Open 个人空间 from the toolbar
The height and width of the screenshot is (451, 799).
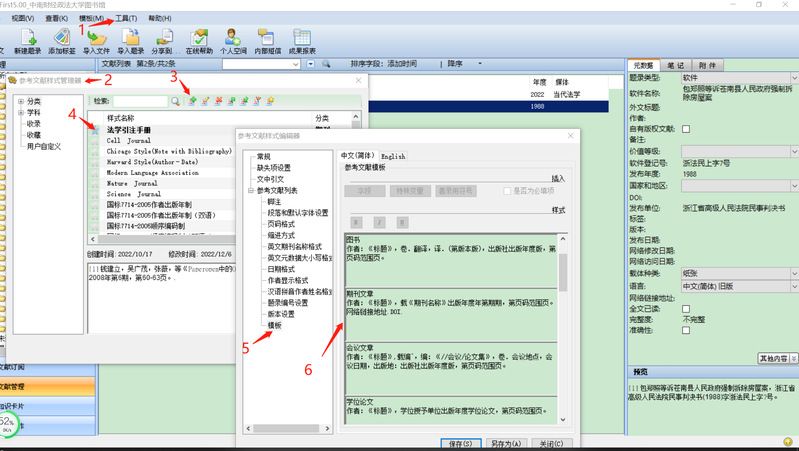click(x=232, y=38)
